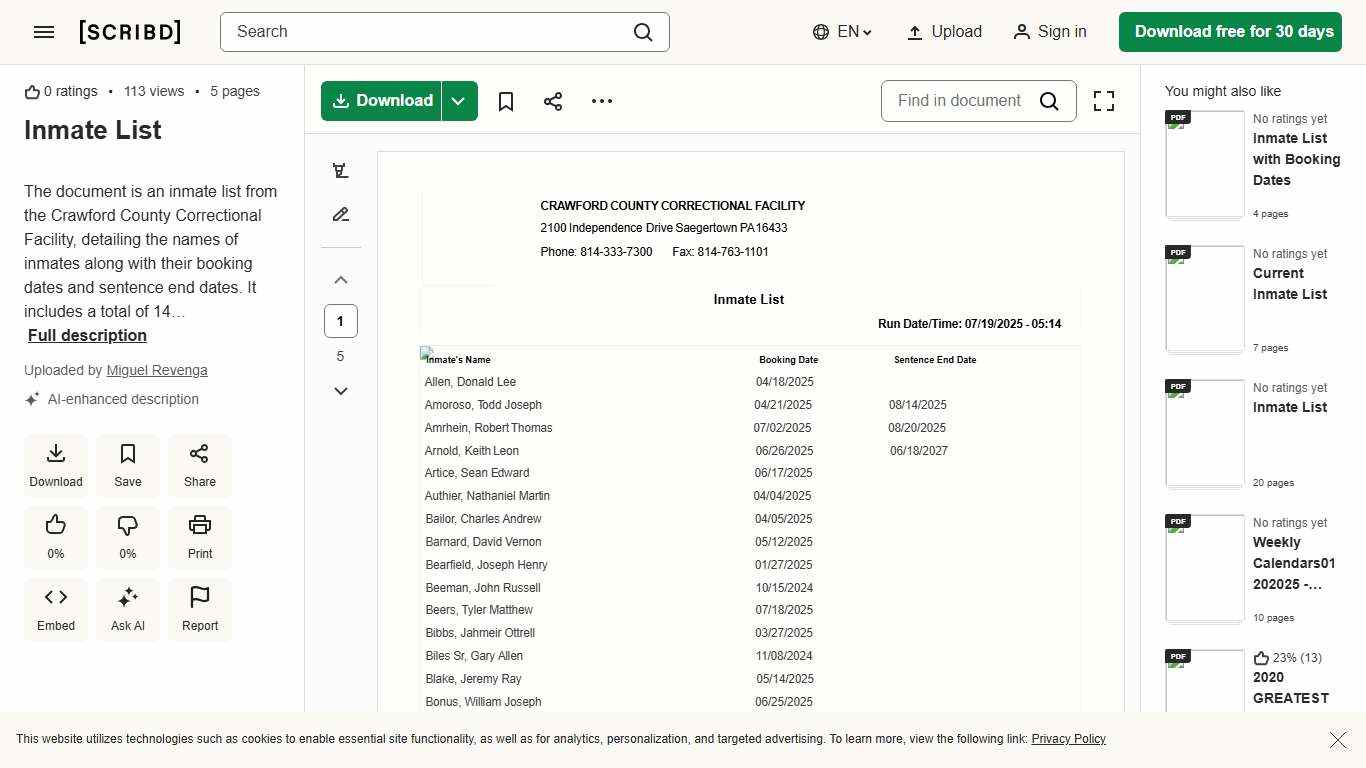
Task: Click the Find in document search field
Action: coord(960,100)
